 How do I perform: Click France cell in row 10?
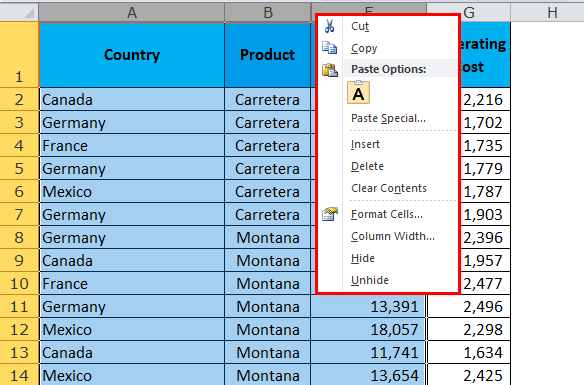(132, 284)
